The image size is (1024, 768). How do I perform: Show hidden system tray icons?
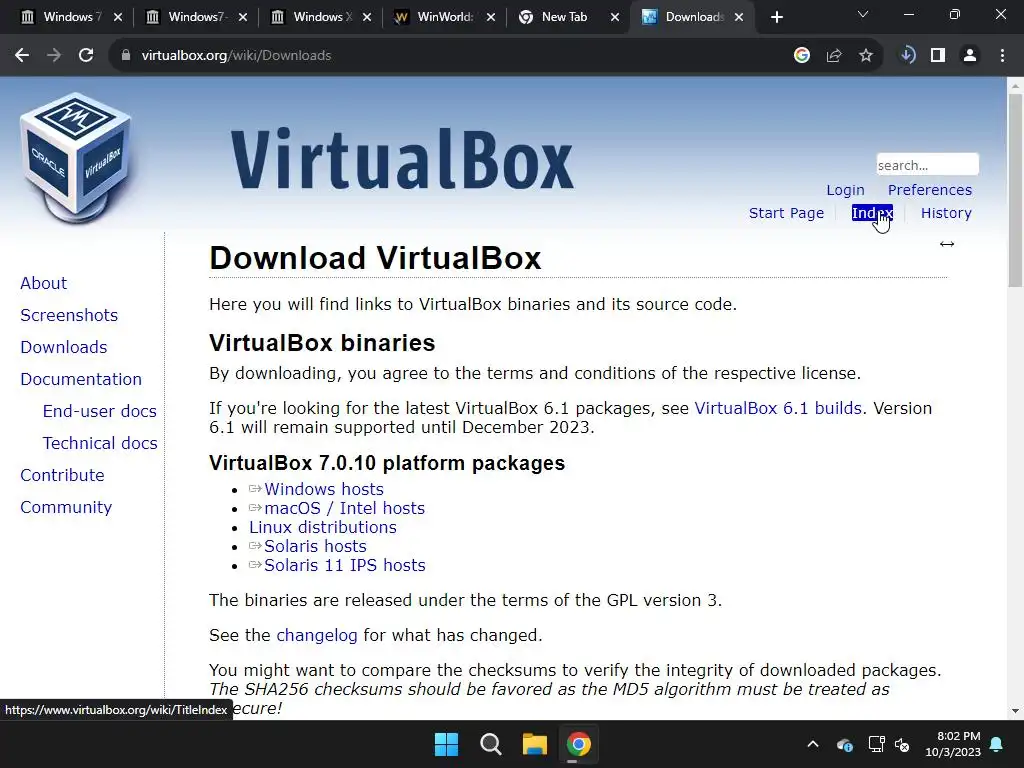813,744
